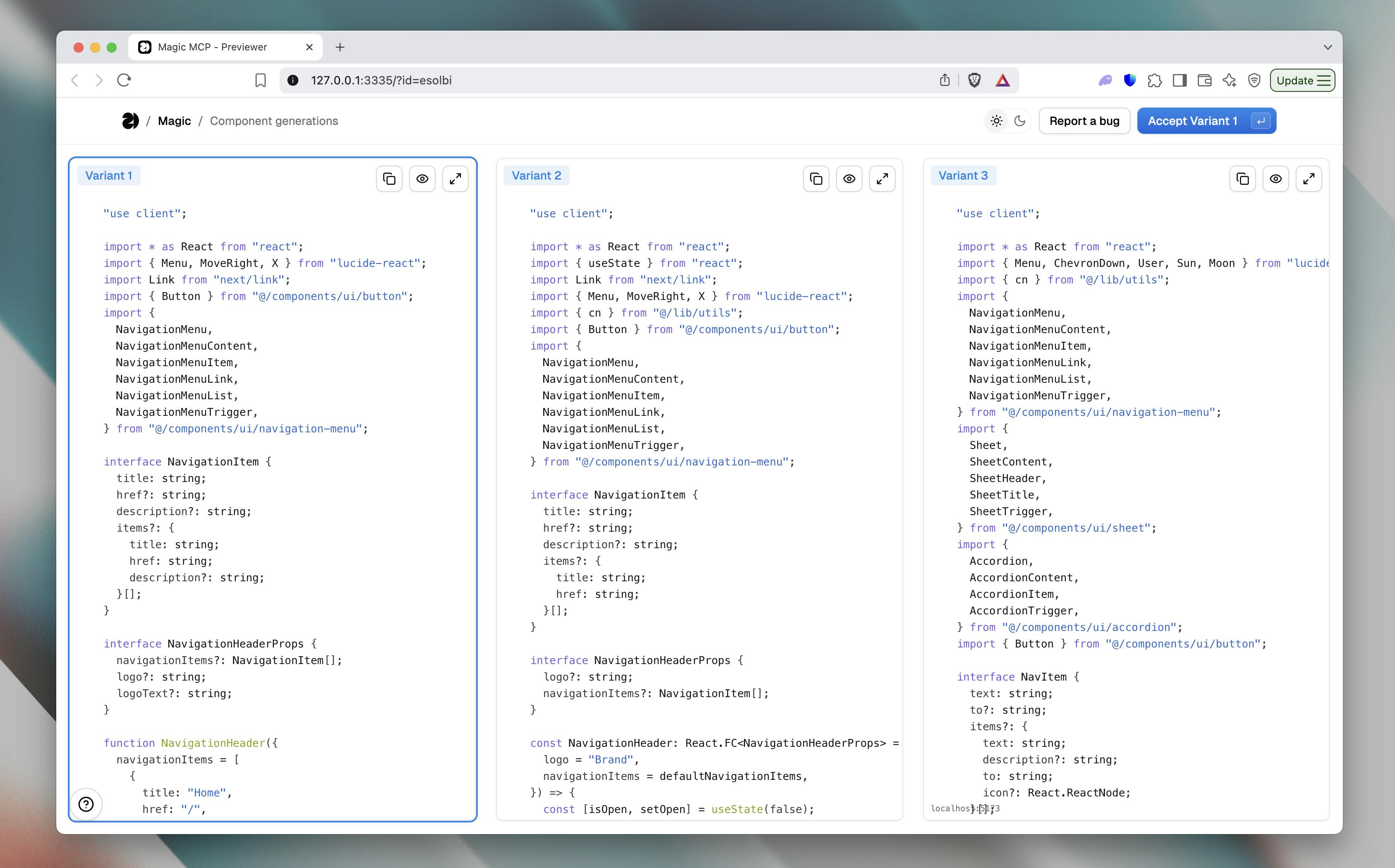Image resolution: width=1395 pixels, height=868 pixels.
Task: Expand Variant 2 to fullscreen
Action: tap(882, 179)
